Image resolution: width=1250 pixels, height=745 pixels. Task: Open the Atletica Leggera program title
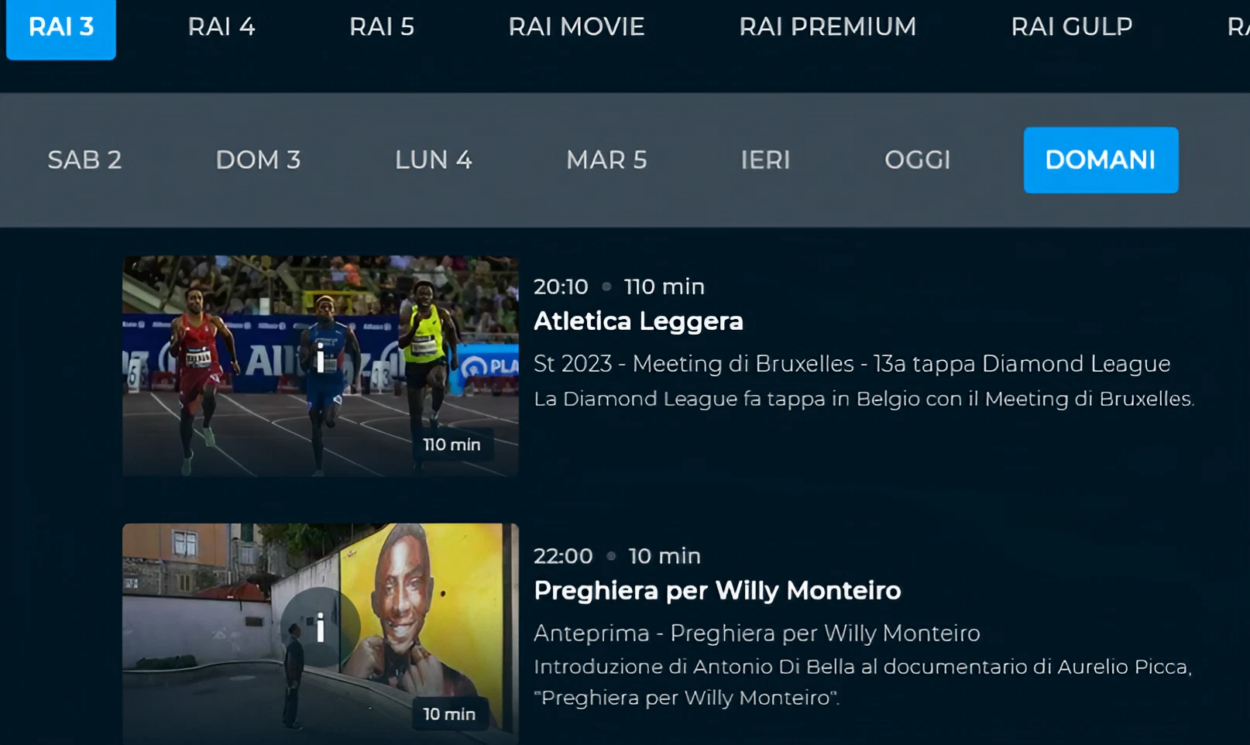[638, 321]
